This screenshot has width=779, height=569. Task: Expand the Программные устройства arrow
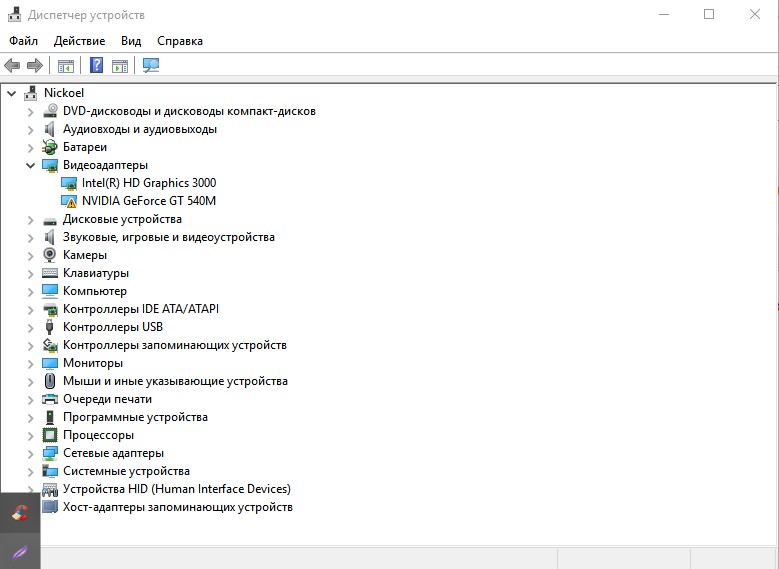[31, 418]
